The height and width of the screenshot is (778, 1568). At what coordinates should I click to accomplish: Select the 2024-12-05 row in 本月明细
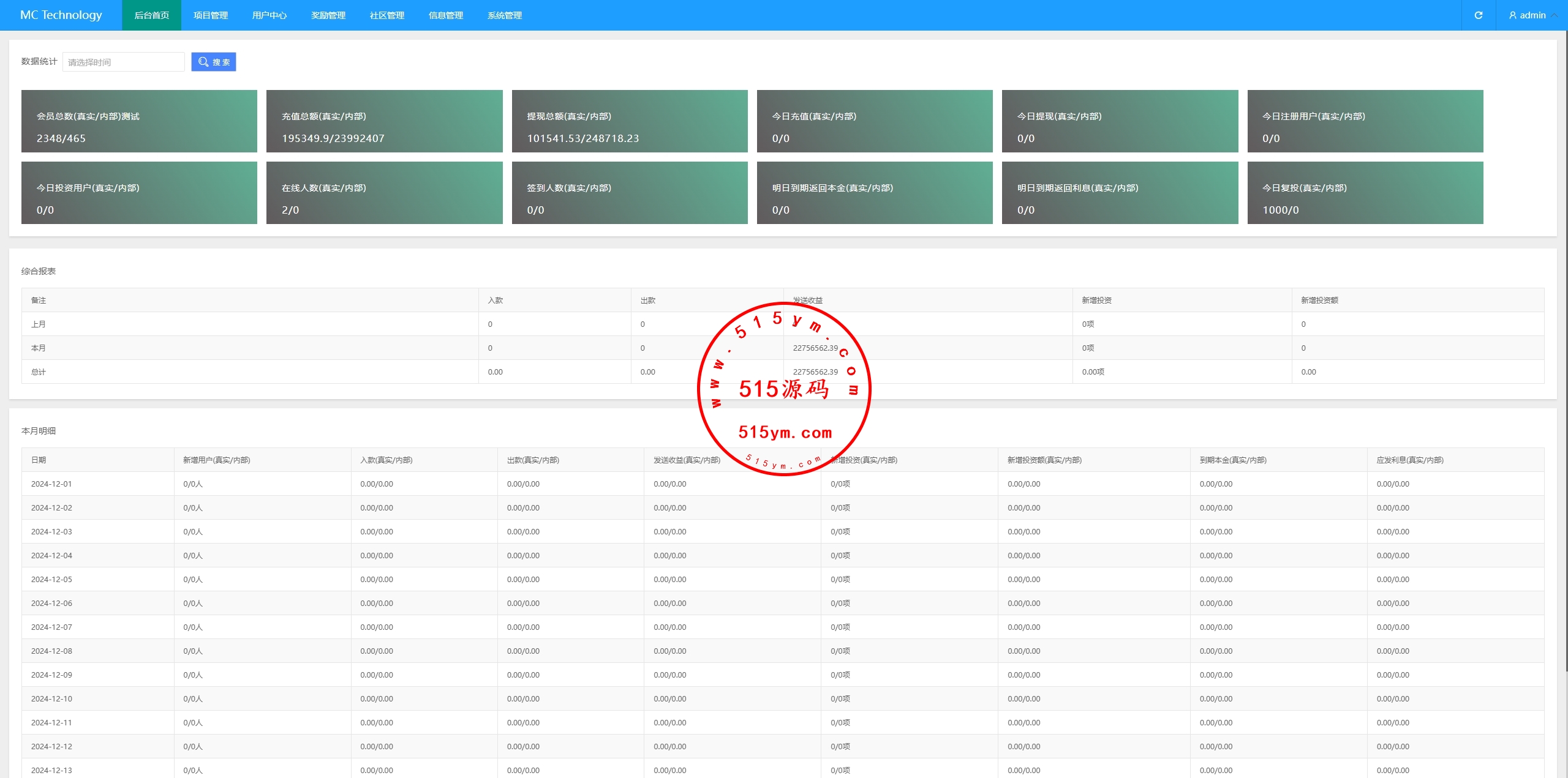click(x=51, y=579)
